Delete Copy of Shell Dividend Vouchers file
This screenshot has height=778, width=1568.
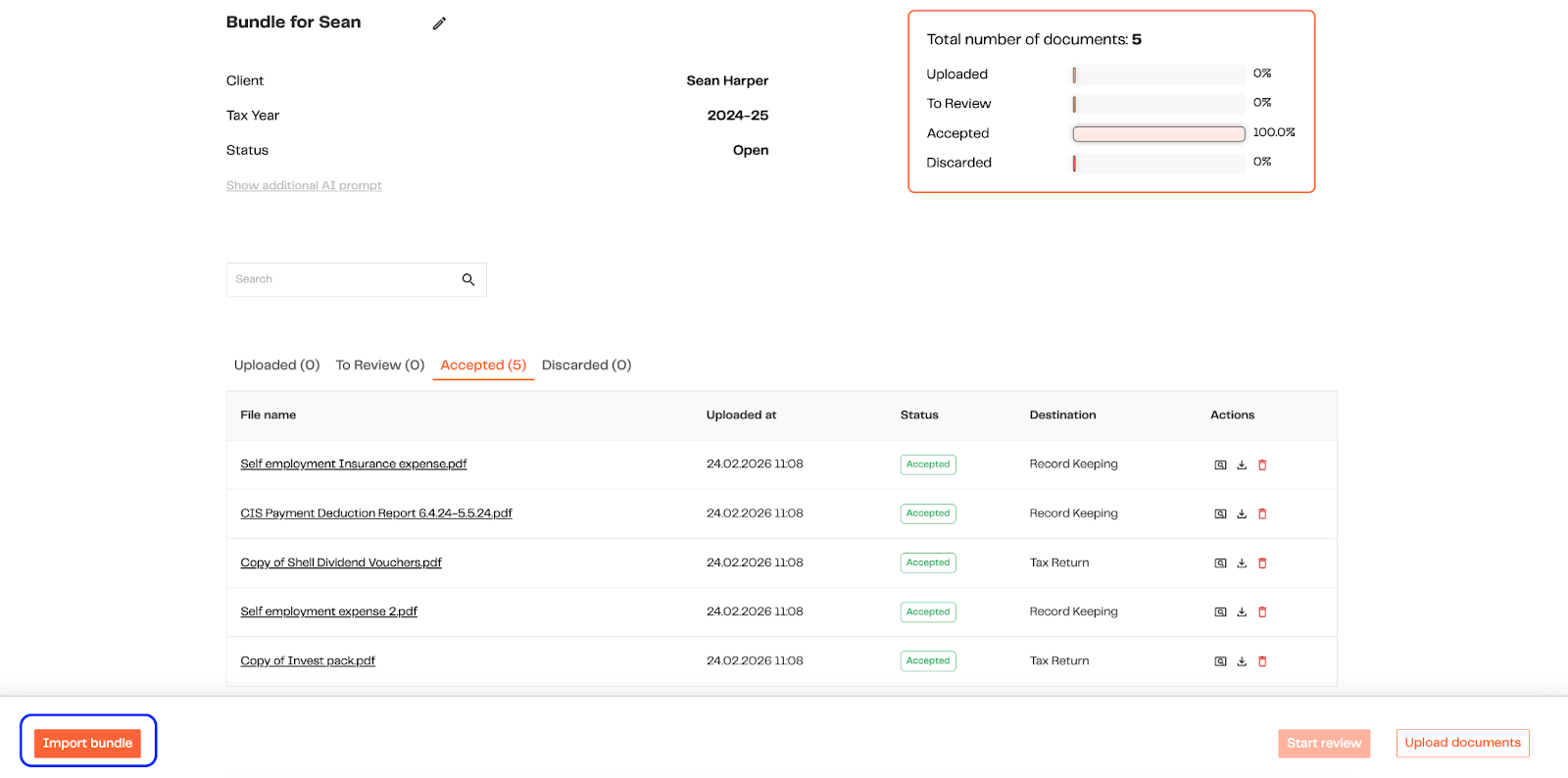[1262, 563]
